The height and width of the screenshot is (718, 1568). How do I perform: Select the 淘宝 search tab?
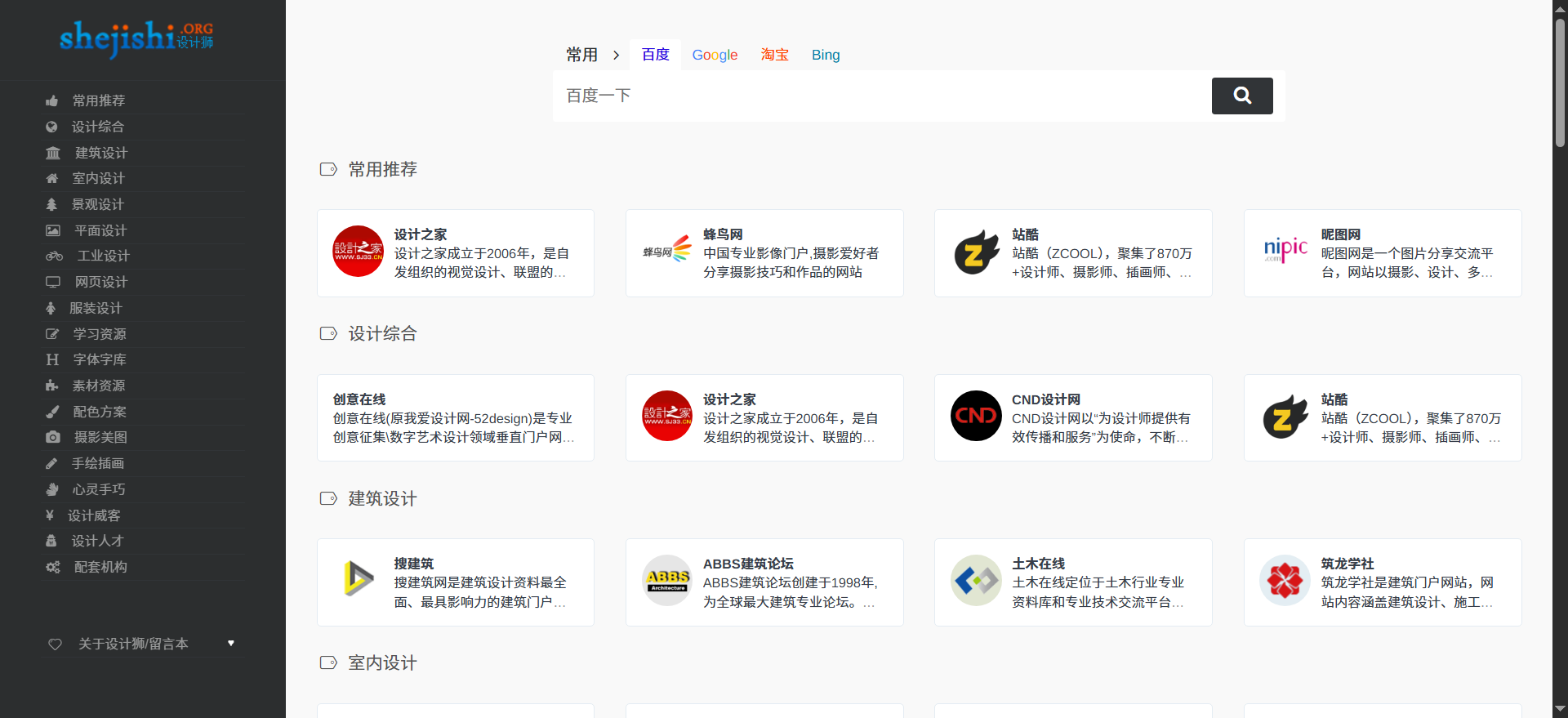(775, 55)
